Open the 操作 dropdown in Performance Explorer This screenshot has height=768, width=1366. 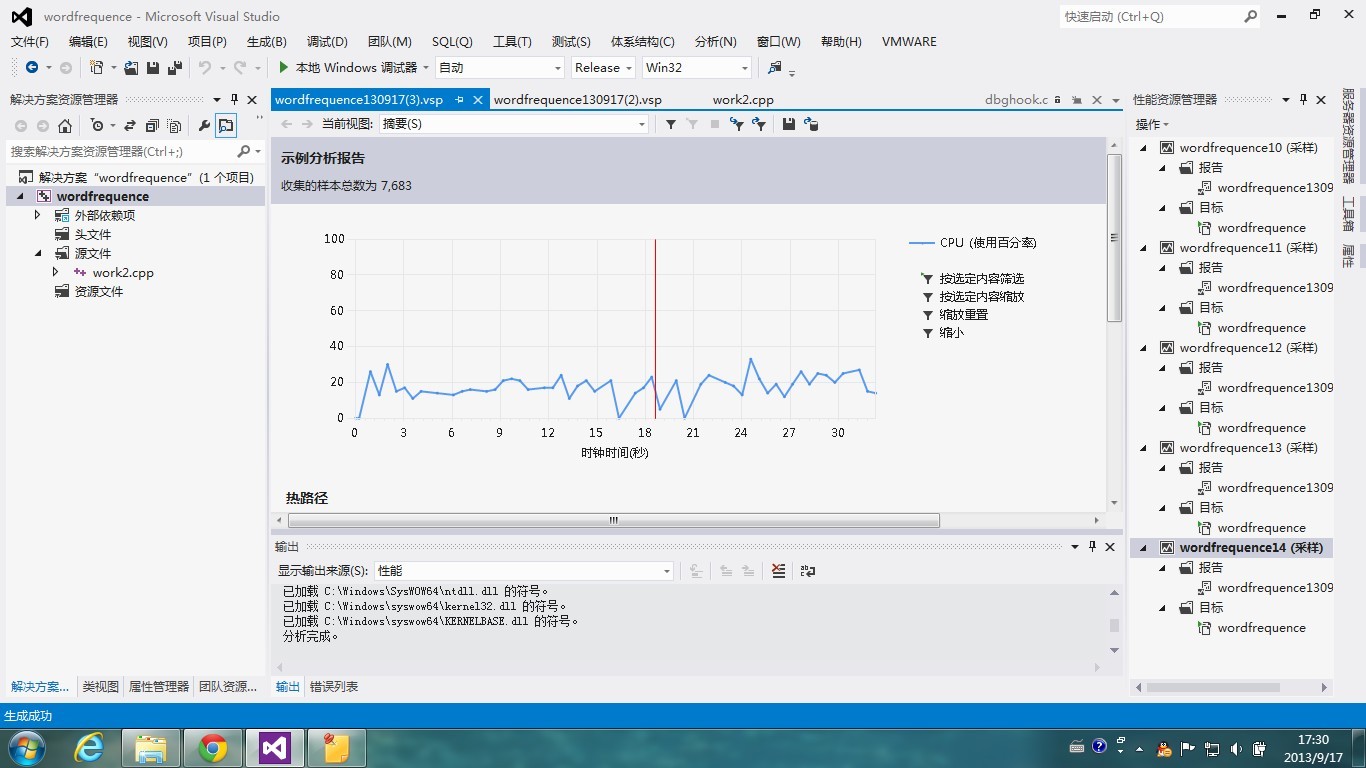click(1152, 124)
